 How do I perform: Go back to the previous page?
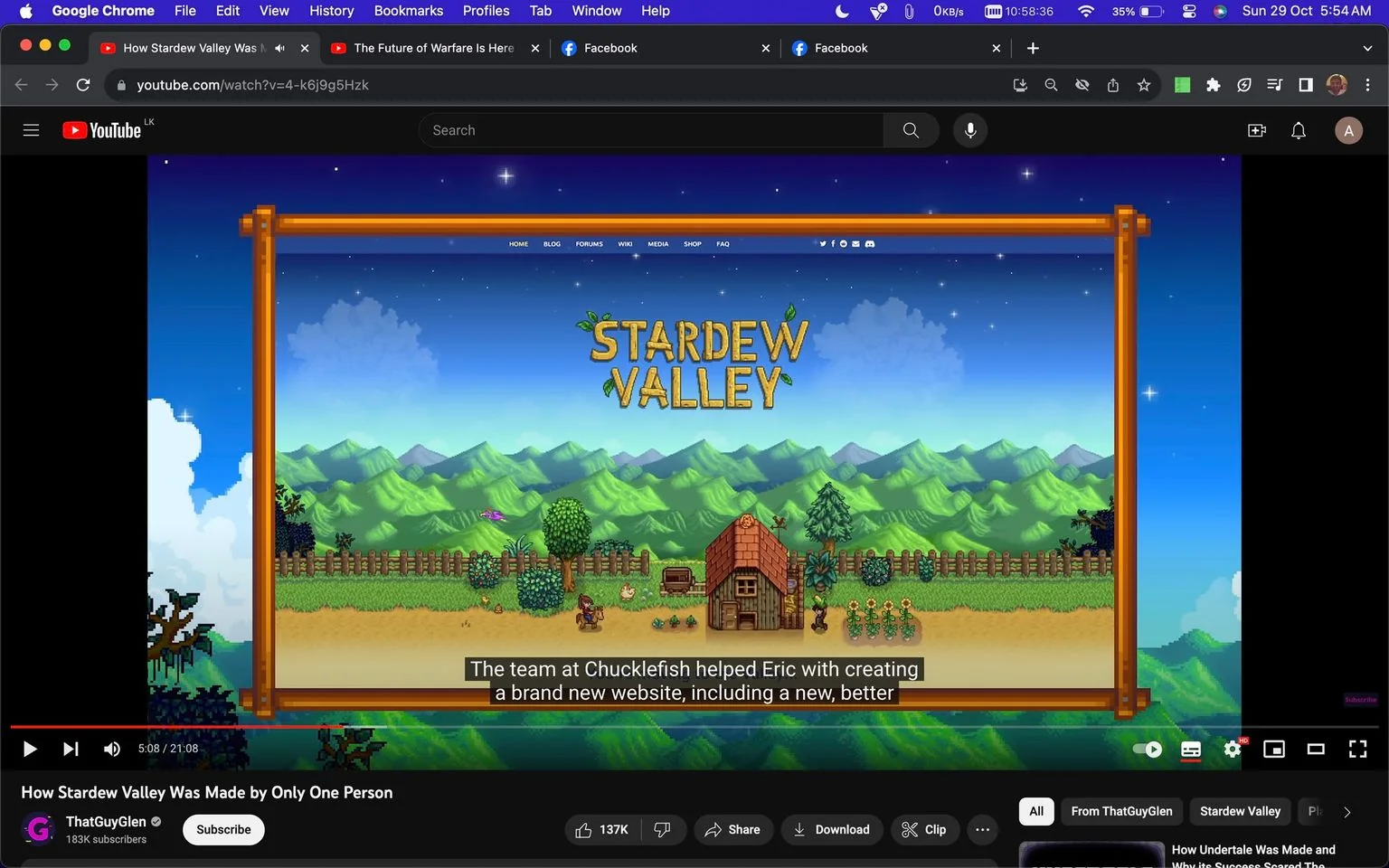click(21, 85)
